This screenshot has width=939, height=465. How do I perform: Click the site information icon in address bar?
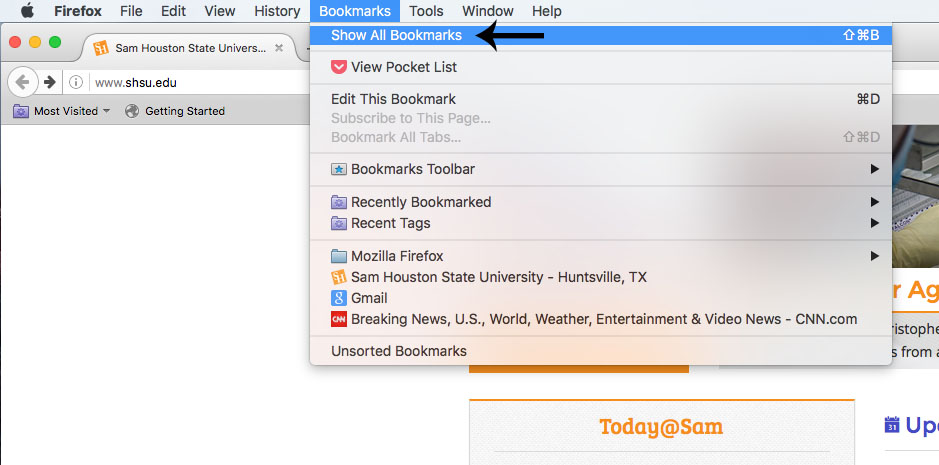(x=75, y=83)
